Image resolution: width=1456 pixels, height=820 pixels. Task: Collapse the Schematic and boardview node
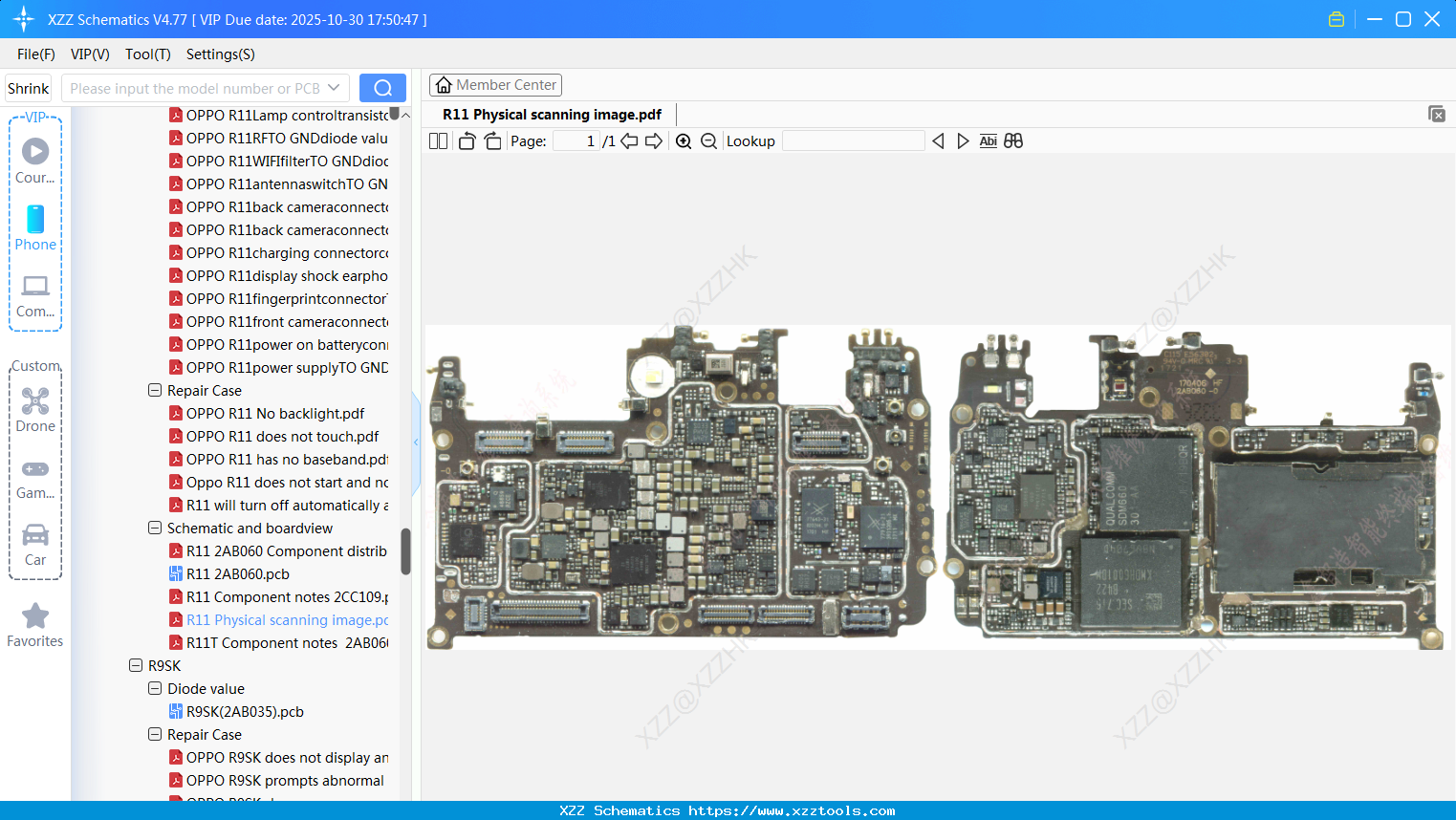pos(154,528)
